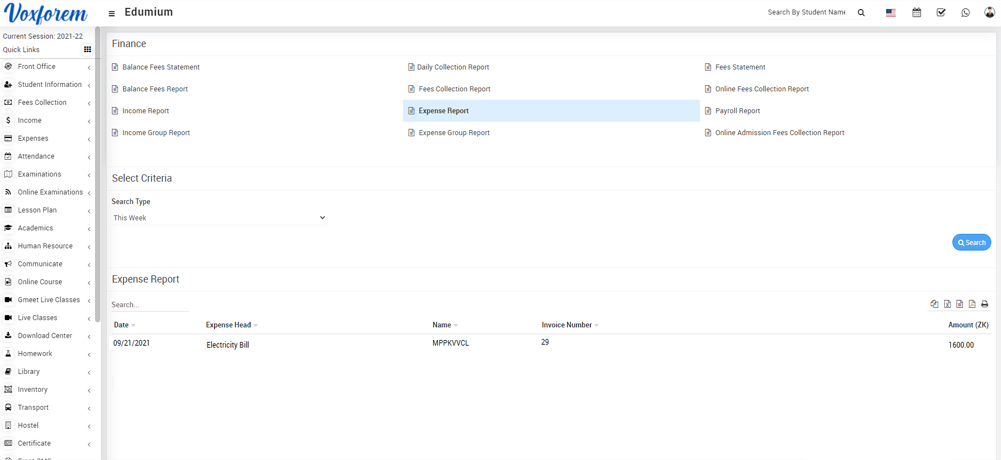Click the blue Search button
The height and width of the screenshot is (460, 1001).
971,242
